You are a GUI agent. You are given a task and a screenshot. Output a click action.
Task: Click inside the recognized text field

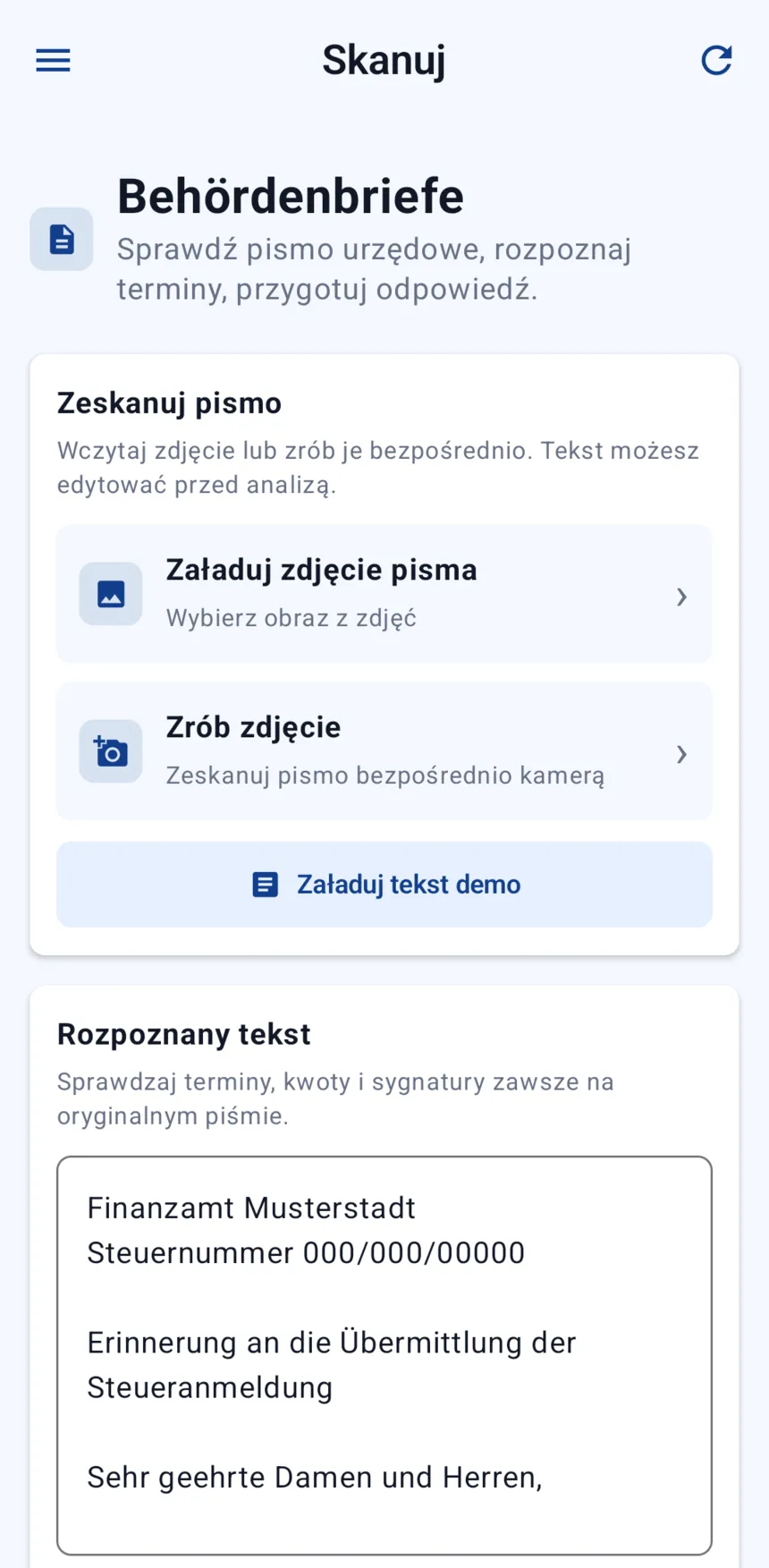[384, 1356]
